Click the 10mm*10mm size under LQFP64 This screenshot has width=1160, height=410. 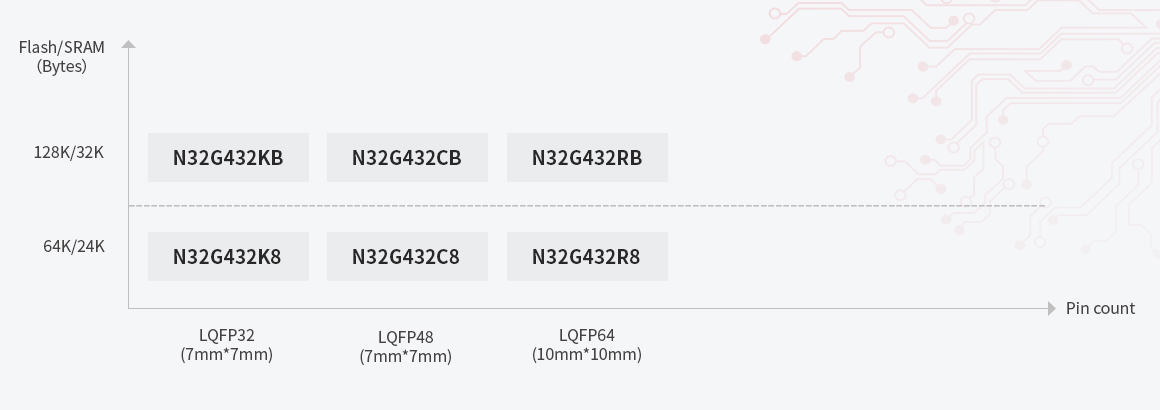[x=586, y=354]
